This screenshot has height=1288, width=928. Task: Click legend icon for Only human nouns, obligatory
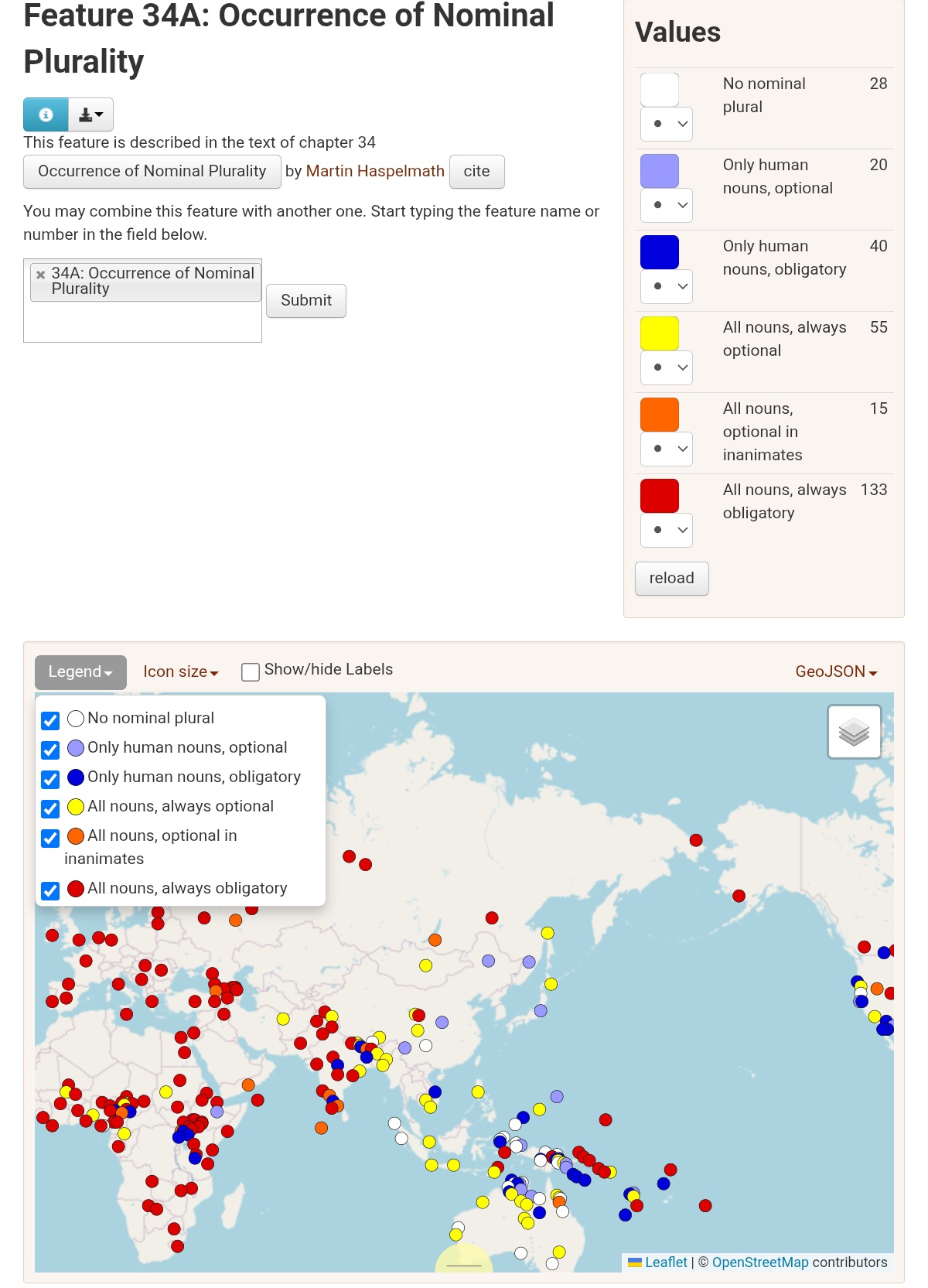click(x=76, y=777)
